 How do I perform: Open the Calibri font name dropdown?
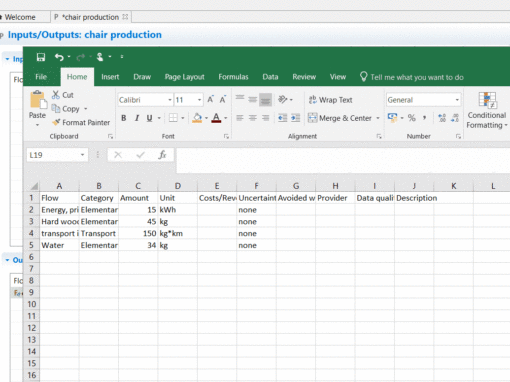[x=170, y=100]
